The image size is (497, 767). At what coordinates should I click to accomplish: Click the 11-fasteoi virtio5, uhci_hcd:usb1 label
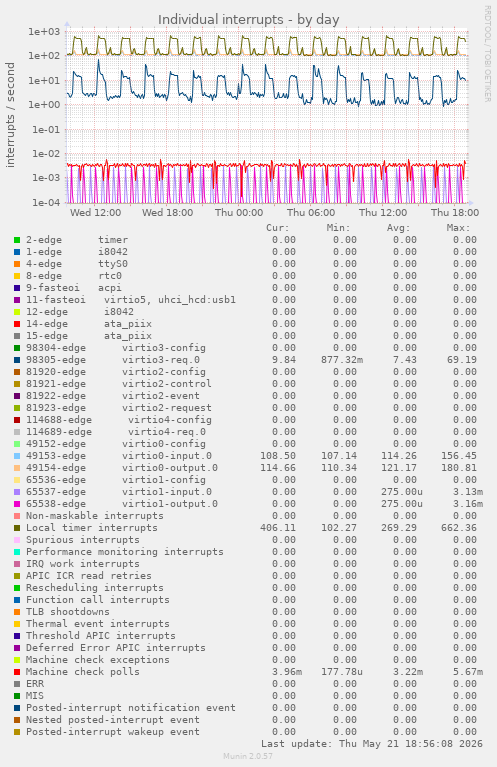(131, 299)
